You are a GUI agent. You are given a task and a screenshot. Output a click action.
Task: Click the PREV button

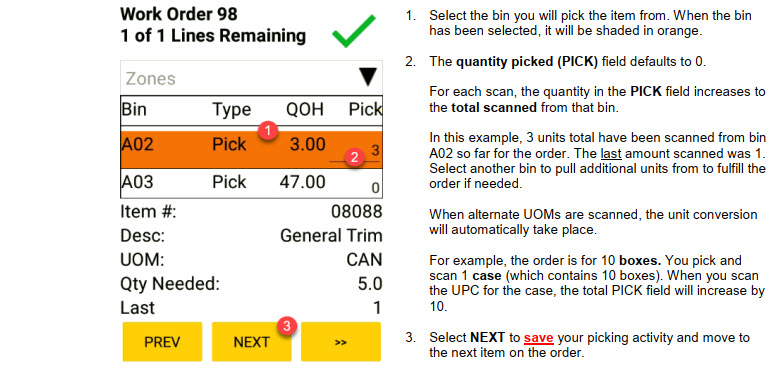[x=162, y=342]
